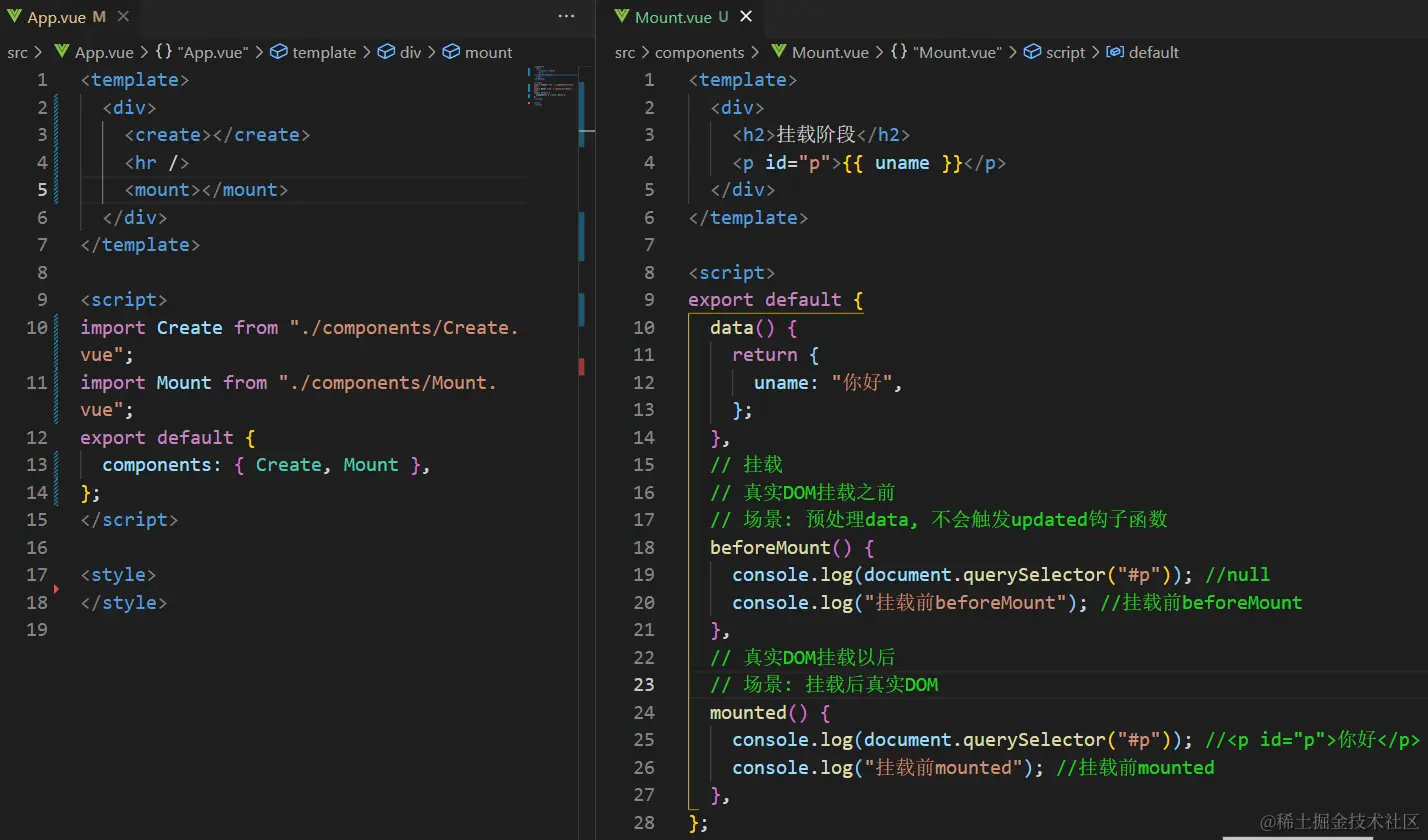Viewport: 1428px width, 840px height.
Task: Click the cube icon before the 'template' breadcrumb
Action: (280, 52)
